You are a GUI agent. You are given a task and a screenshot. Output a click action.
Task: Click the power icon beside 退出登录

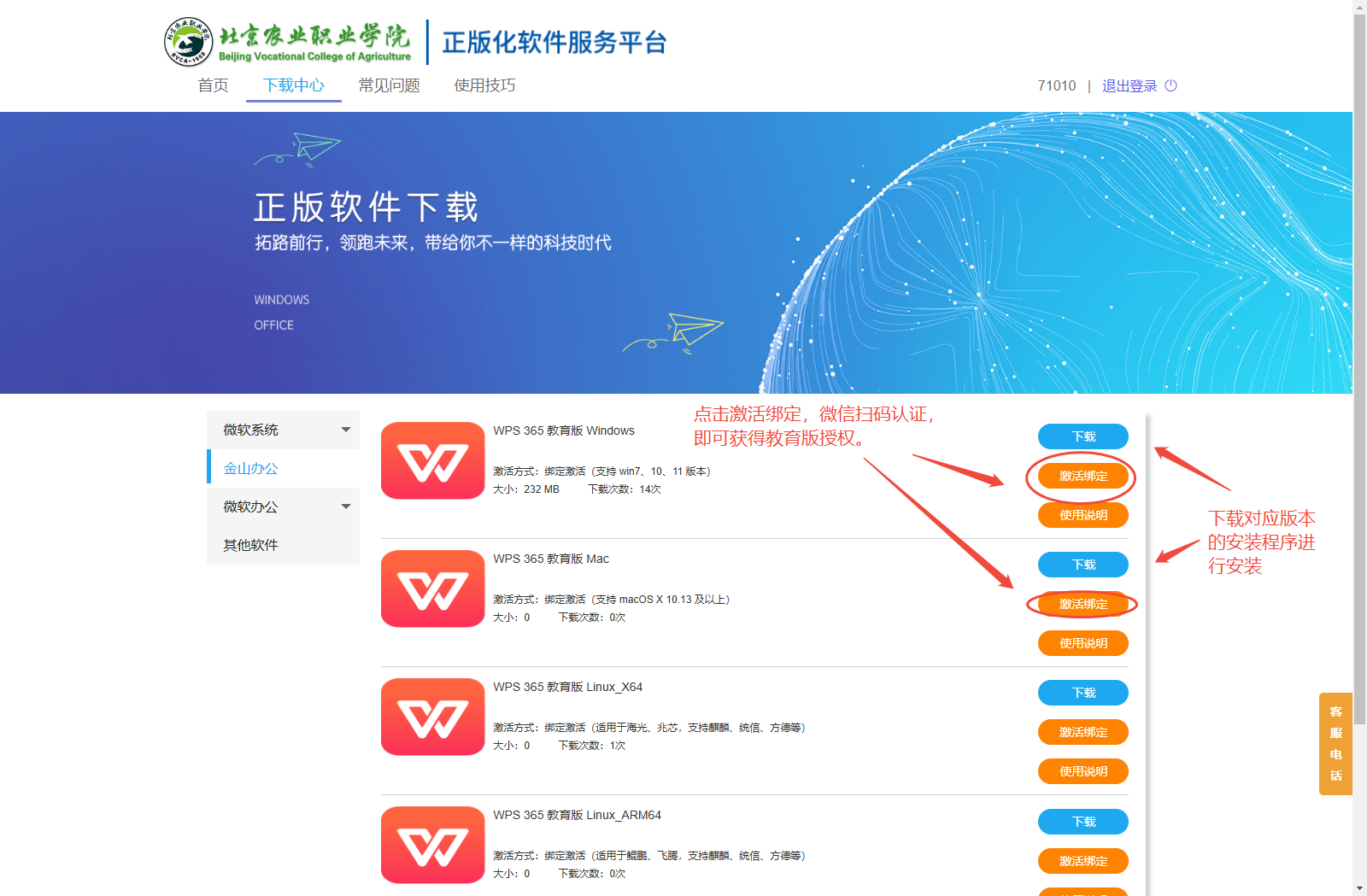coord(1171,85)
